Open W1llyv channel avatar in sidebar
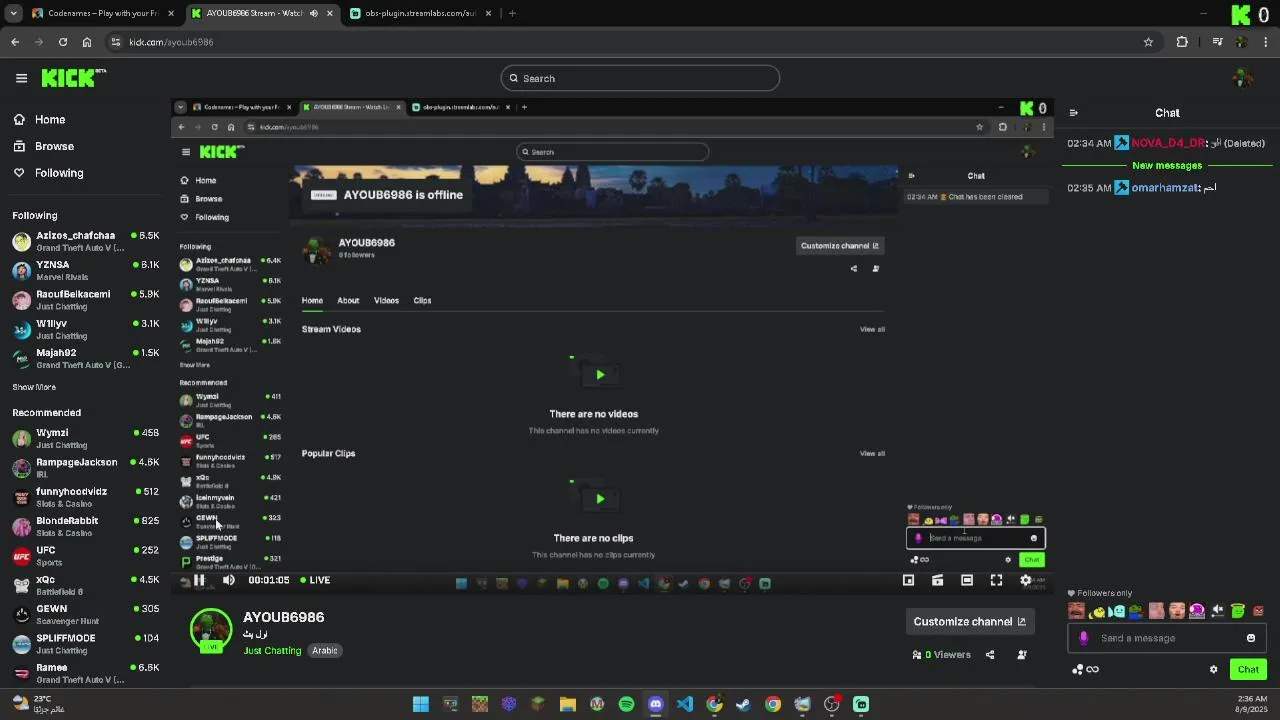The image size is (1280, 720). [21, 329]
